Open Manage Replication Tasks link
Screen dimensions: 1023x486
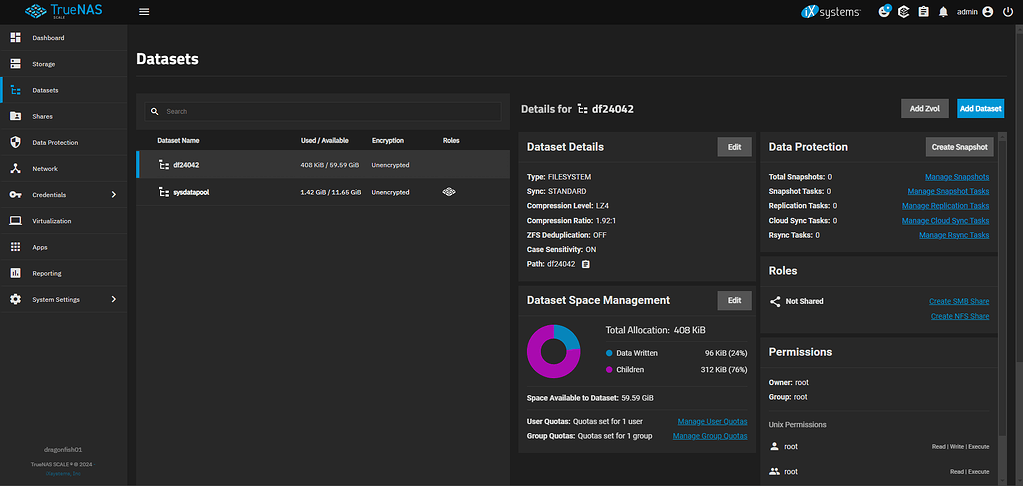pyautogui.click(x=945, y=205)
